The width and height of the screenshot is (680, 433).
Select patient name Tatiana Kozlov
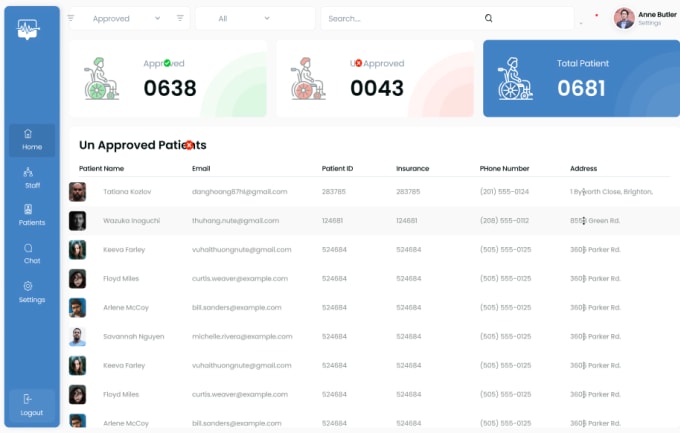[127, 192]
